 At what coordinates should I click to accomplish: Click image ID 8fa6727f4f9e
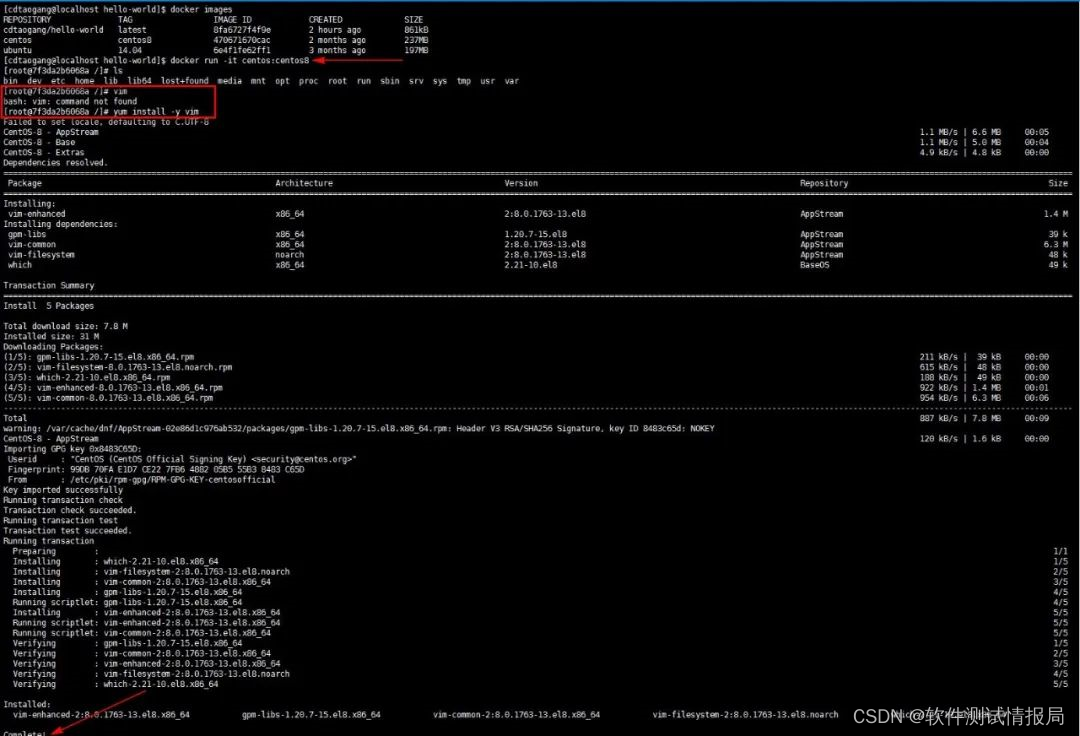pos(242,30)
